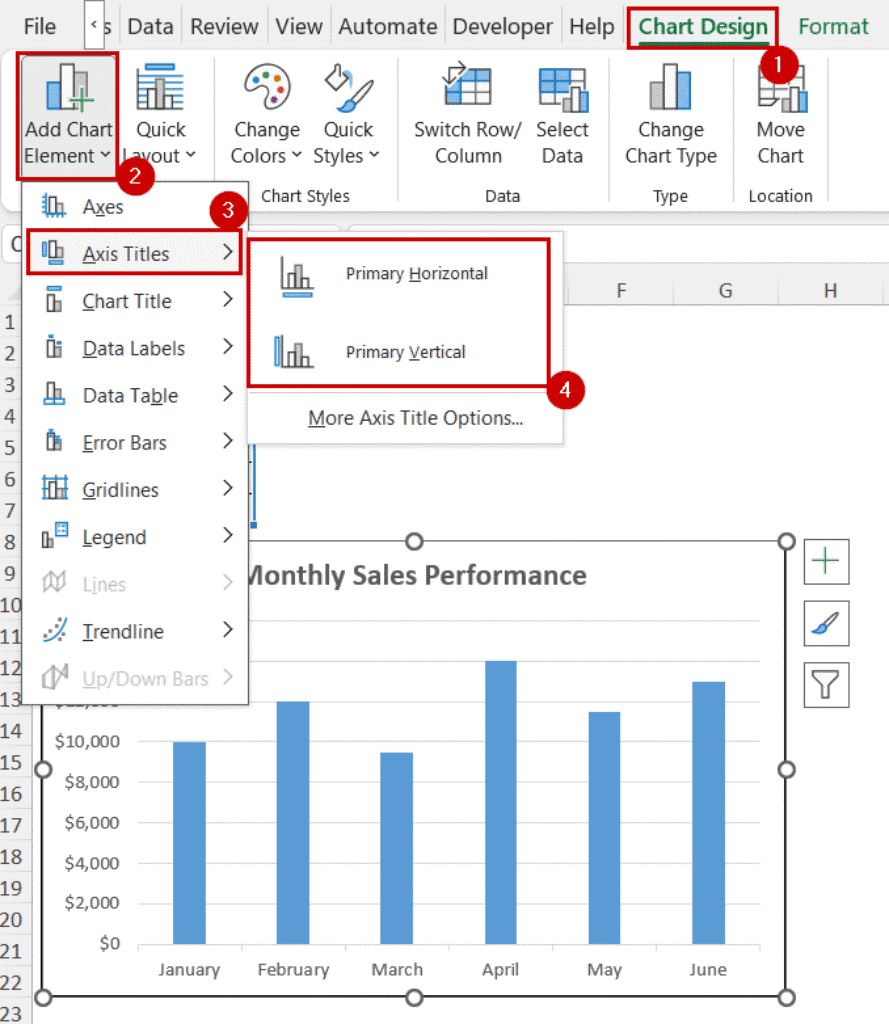This screenshot has width=889, height=1024.
Task: Open More Axis Title Options link
Action: pyautogui.click(x=415, y=419)
